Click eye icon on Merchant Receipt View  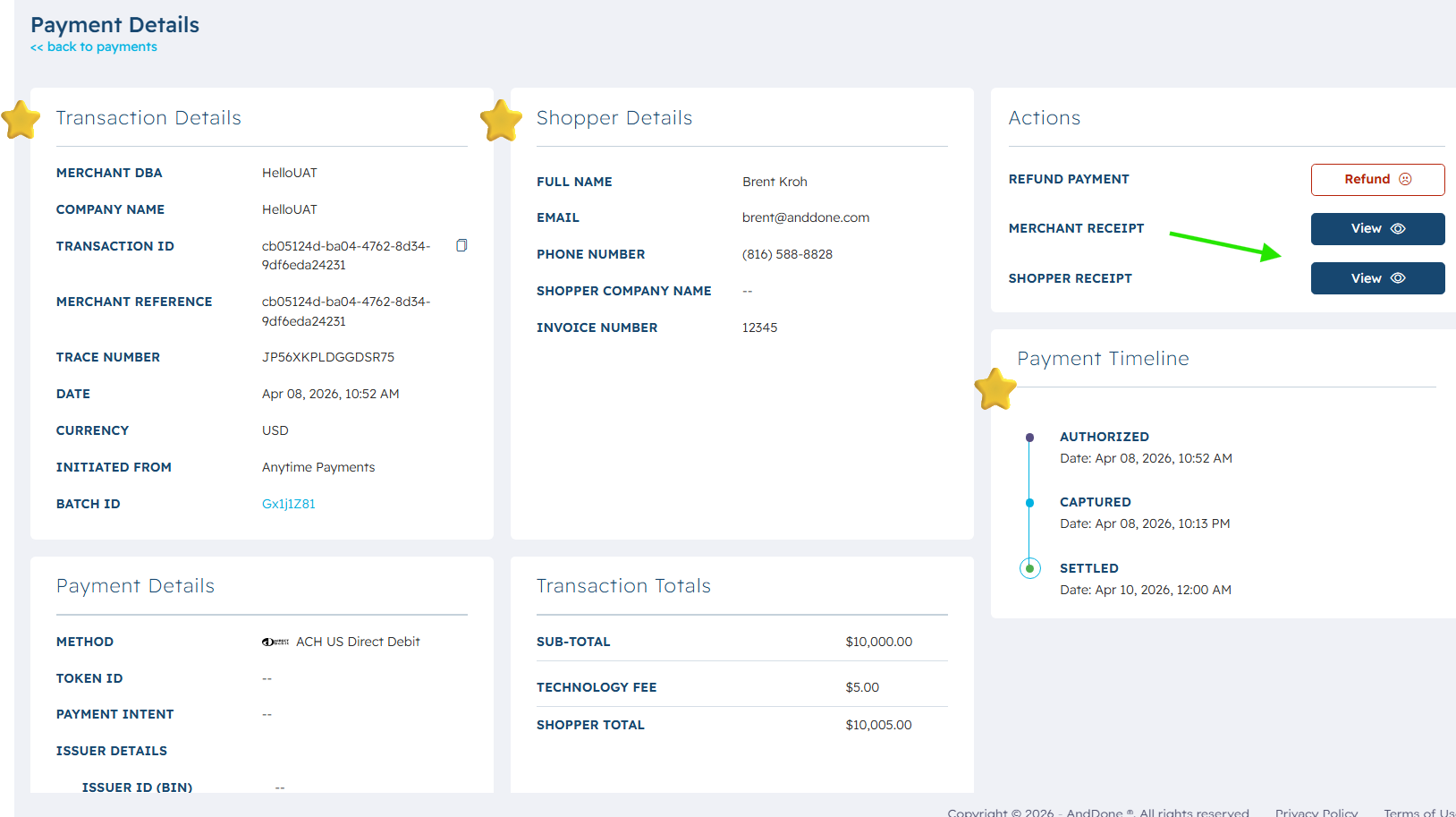click(1398, 229)
